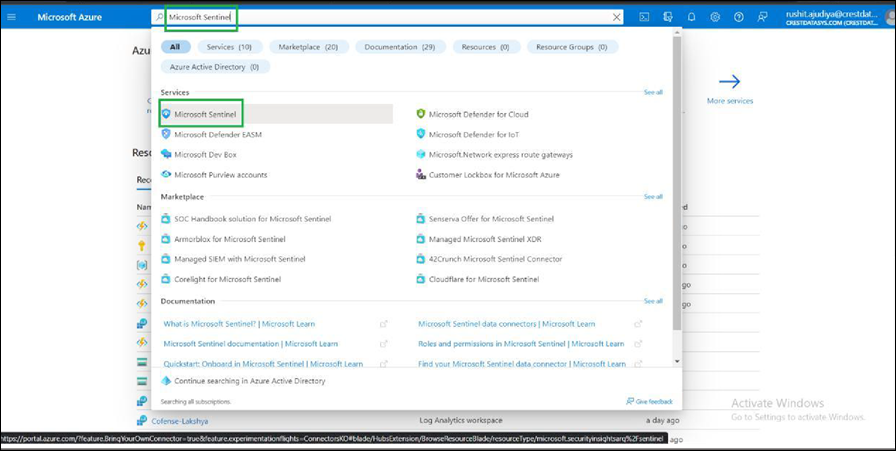The height and width of the screenshot is (451, 896).
Task: See all results in the Documentation section
Action: tap(653, 301)
